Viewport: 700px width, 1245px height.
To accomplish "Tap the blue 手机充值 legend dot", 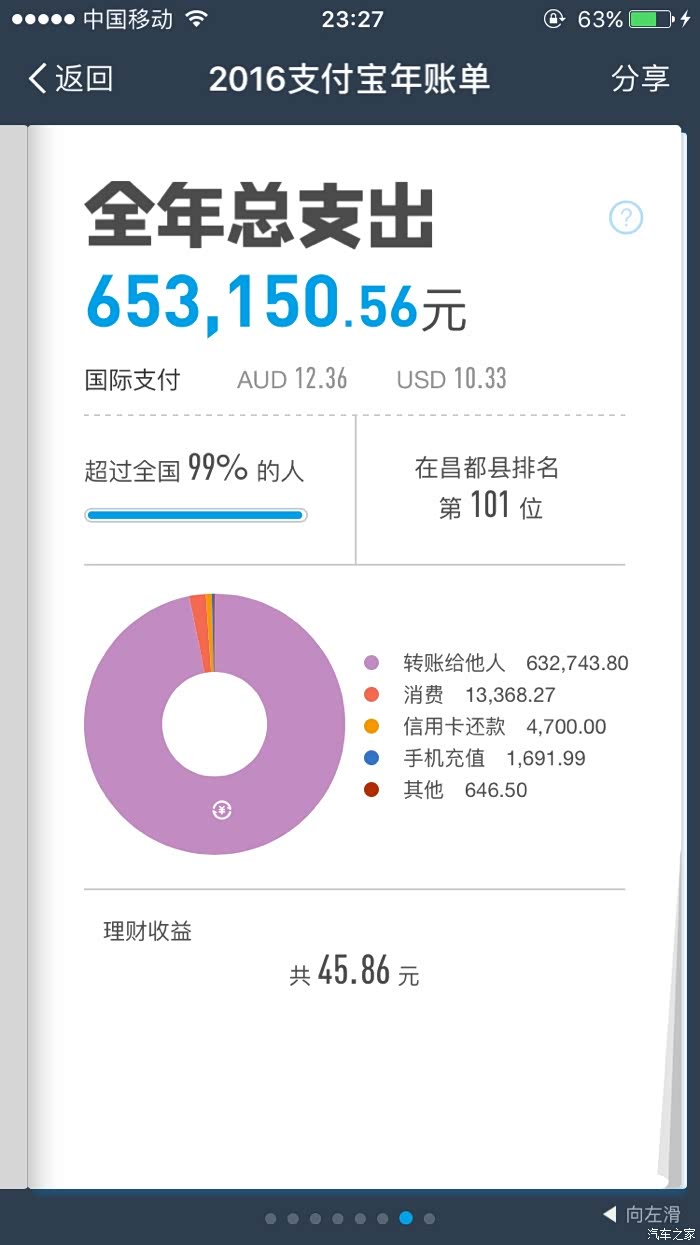I will tap(372, 758).
